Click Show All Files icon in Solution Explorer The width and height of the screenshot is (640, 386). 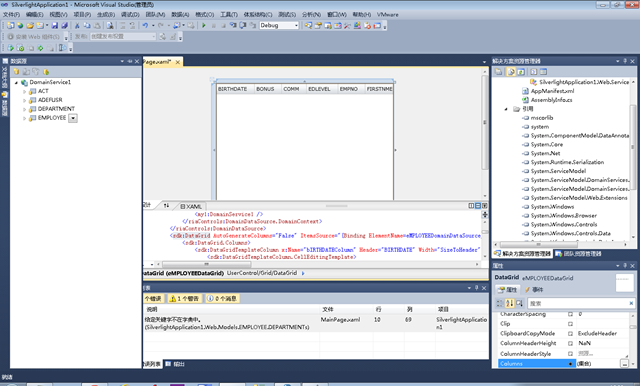coord(511,72)
